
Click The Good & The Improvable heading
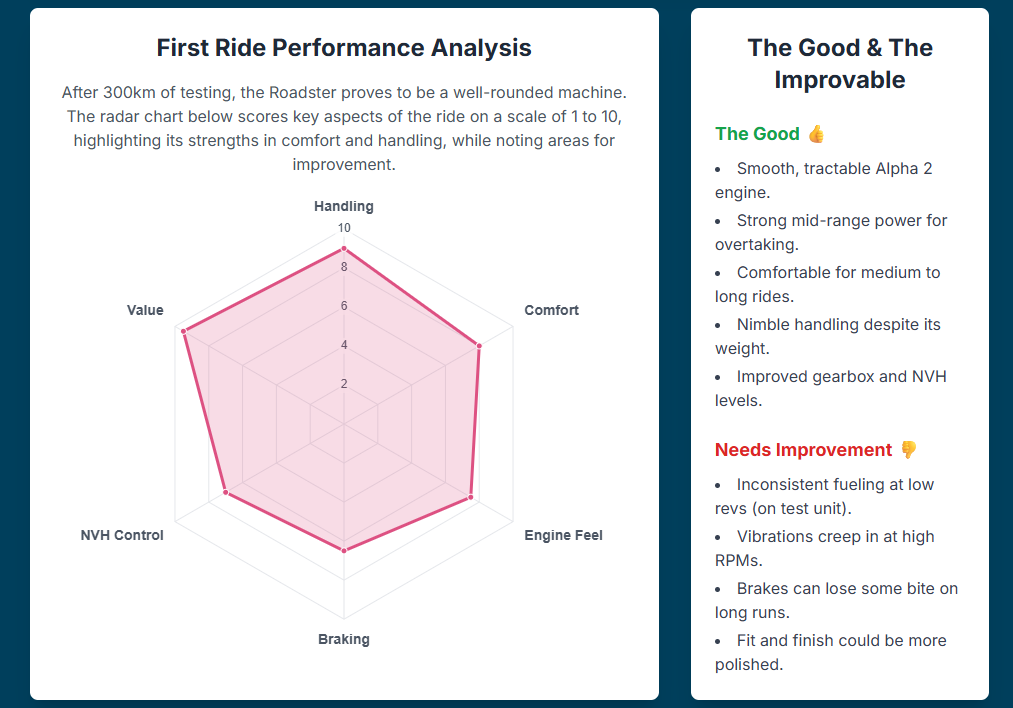840,63
